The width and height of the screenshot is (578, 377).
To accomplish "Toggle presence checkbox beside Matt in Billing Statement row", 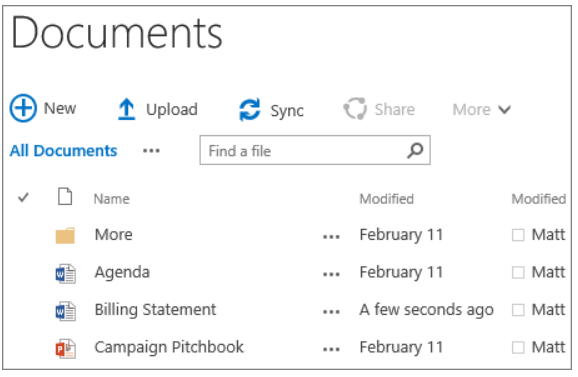I will (x=518, y=310).
